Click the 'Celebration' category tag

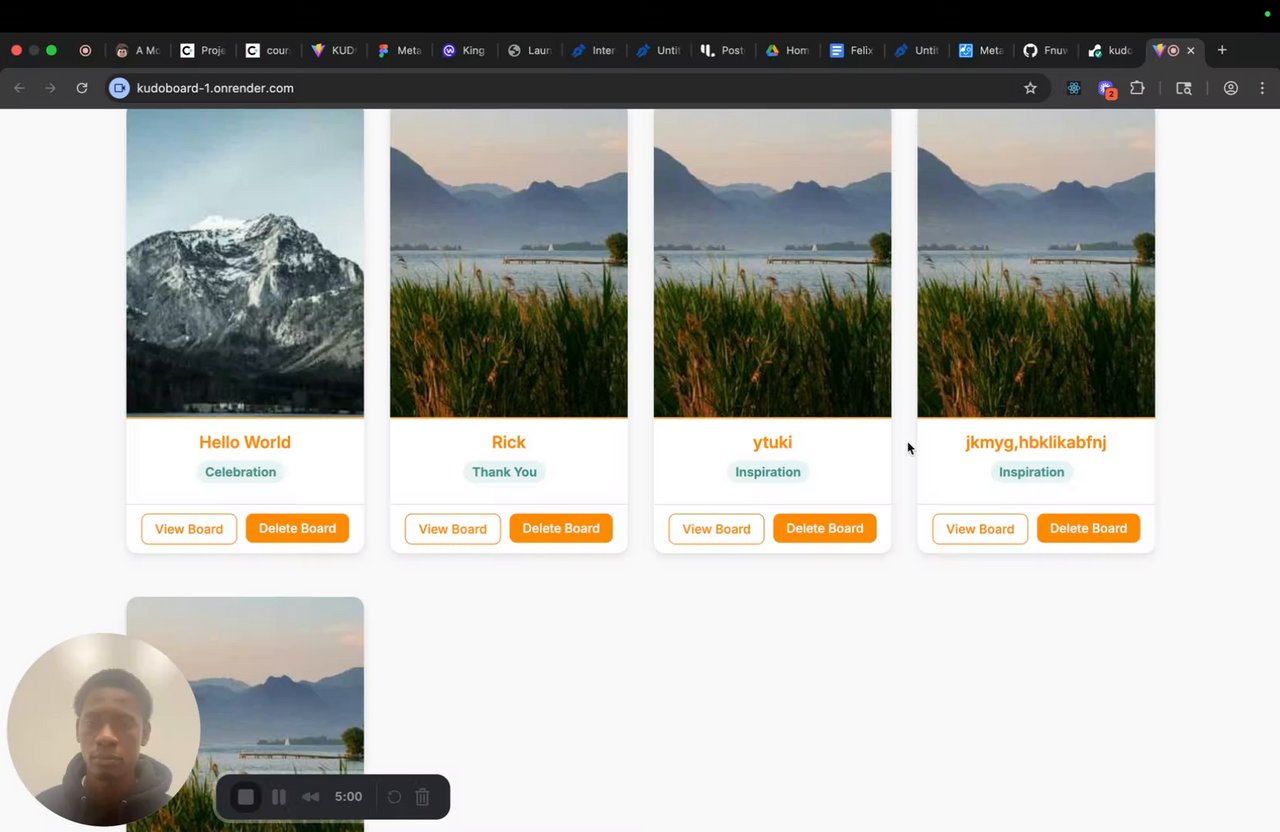[241, 472]
